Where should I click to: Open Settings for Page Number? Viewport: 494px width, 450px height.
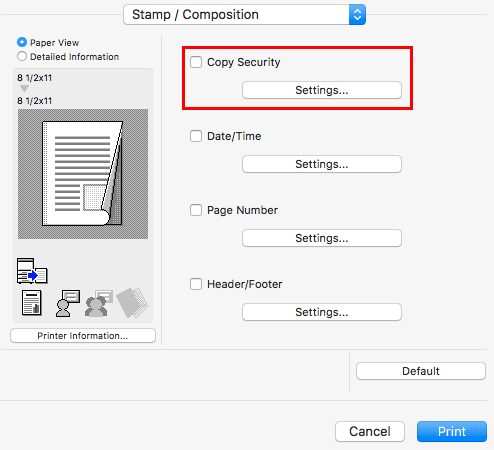pyautogui.click(x=322, y=238)
